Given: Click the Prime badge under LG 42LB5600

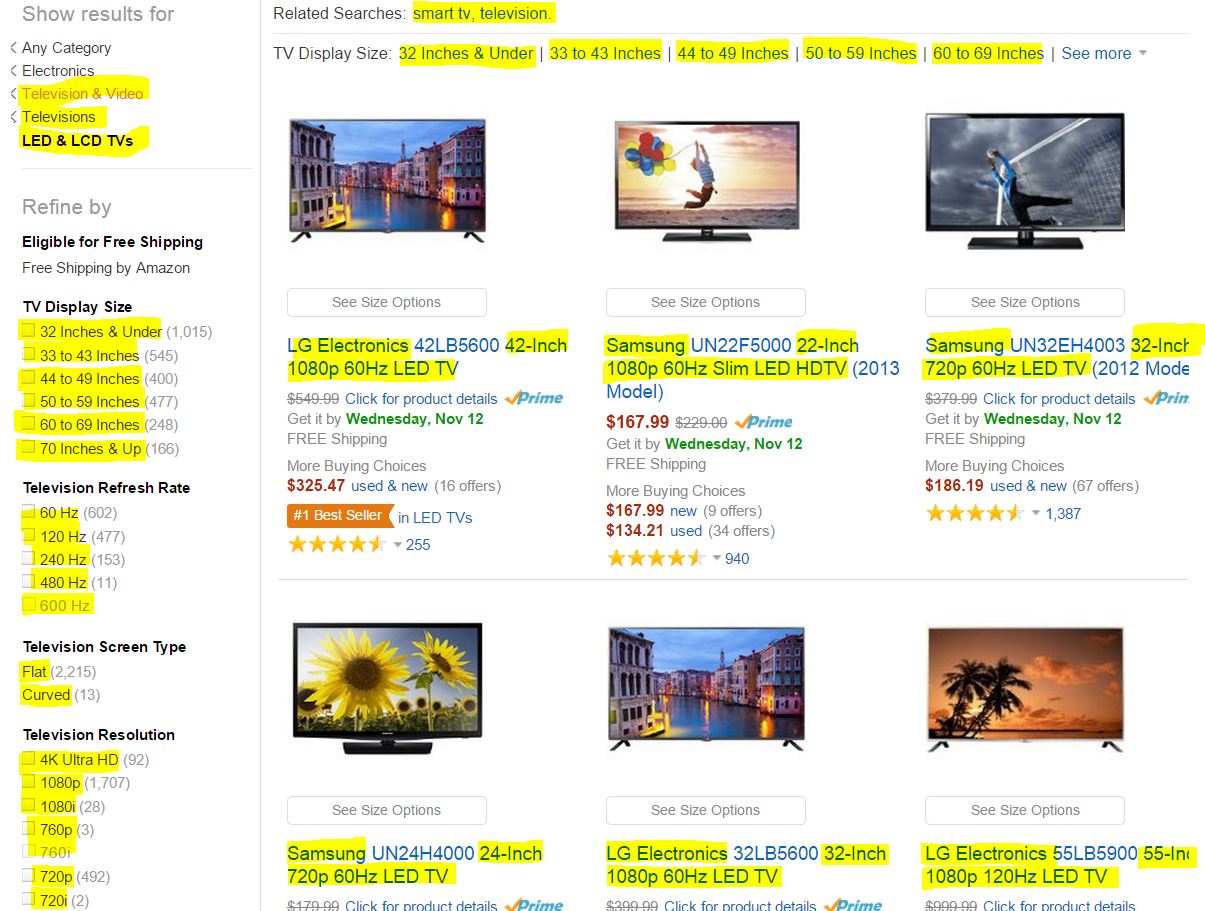Looking at the screenshot, I should (534, 398).
